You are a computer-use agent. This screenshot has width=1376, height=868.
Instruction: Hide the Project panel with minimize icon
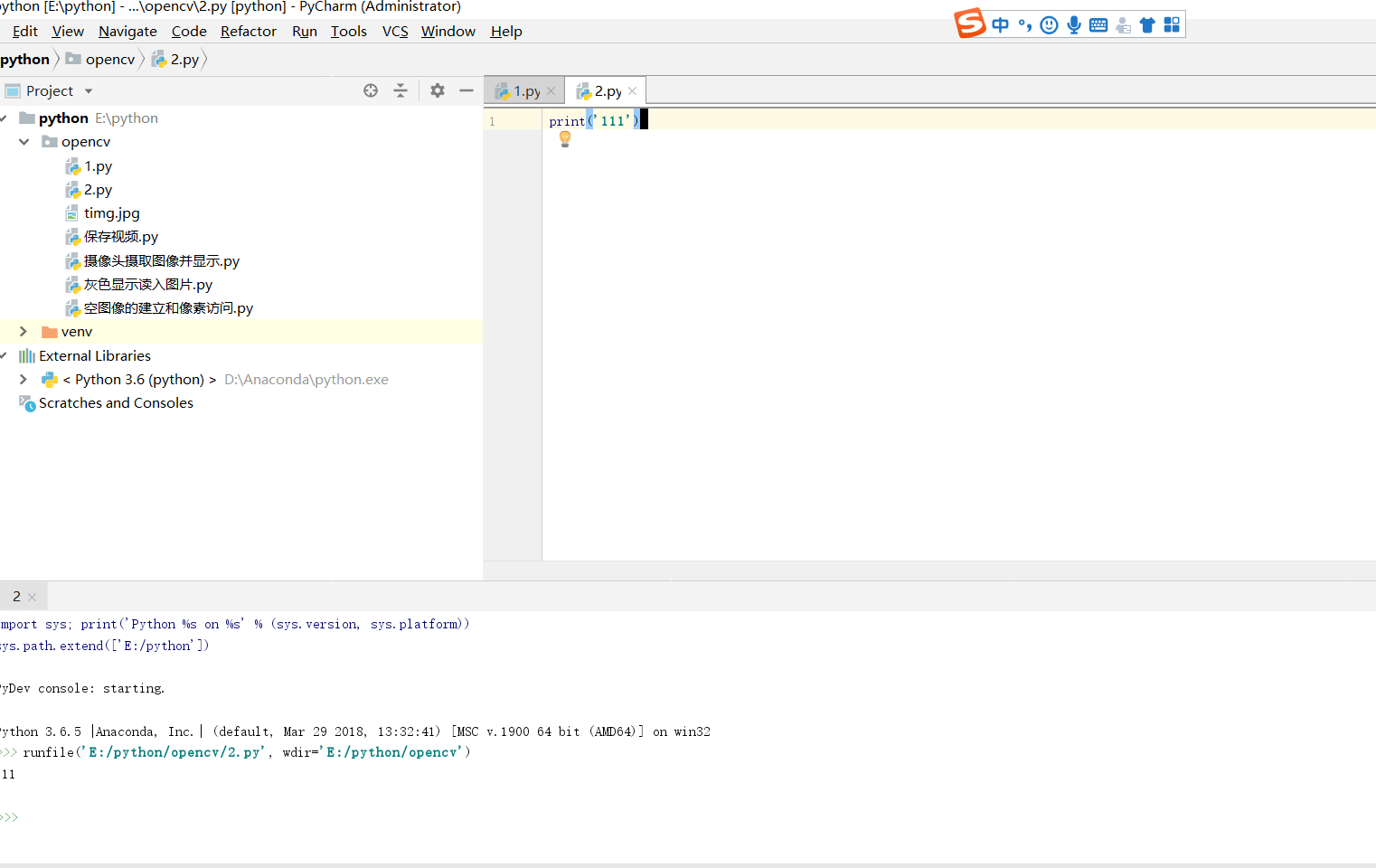(x=467, y=90)
